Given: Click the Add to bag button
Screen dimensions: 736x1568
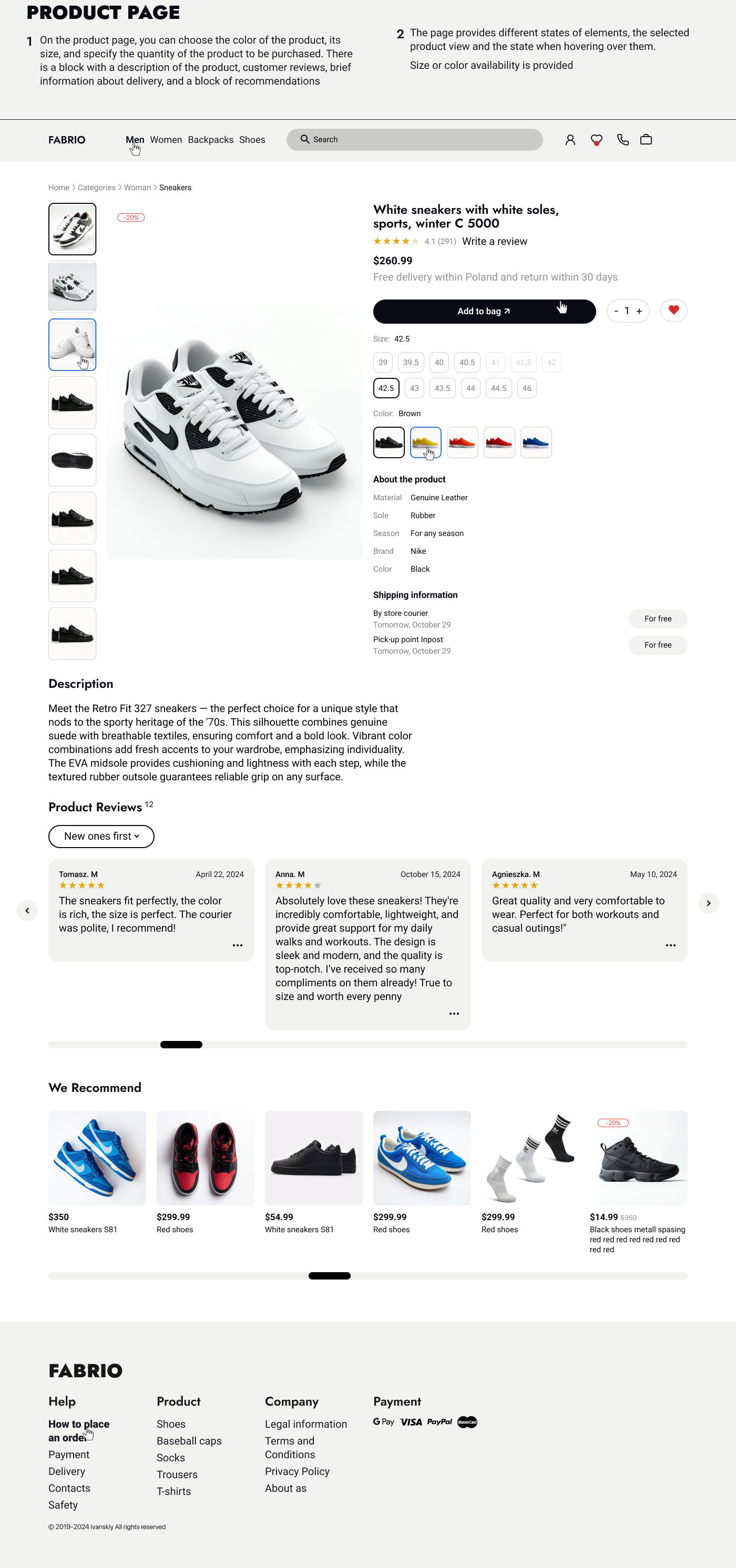Looking at the screenshot, I should (484, 312).
